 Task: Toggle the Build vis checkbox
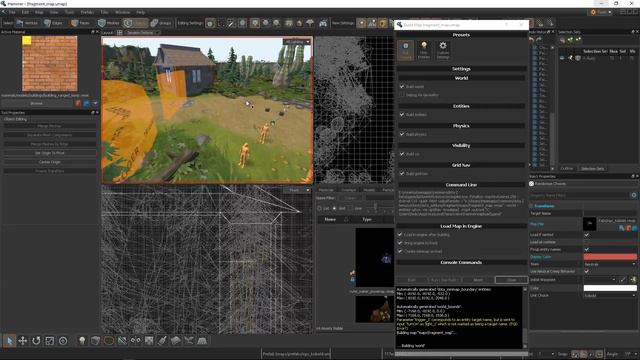coord(402,154)
